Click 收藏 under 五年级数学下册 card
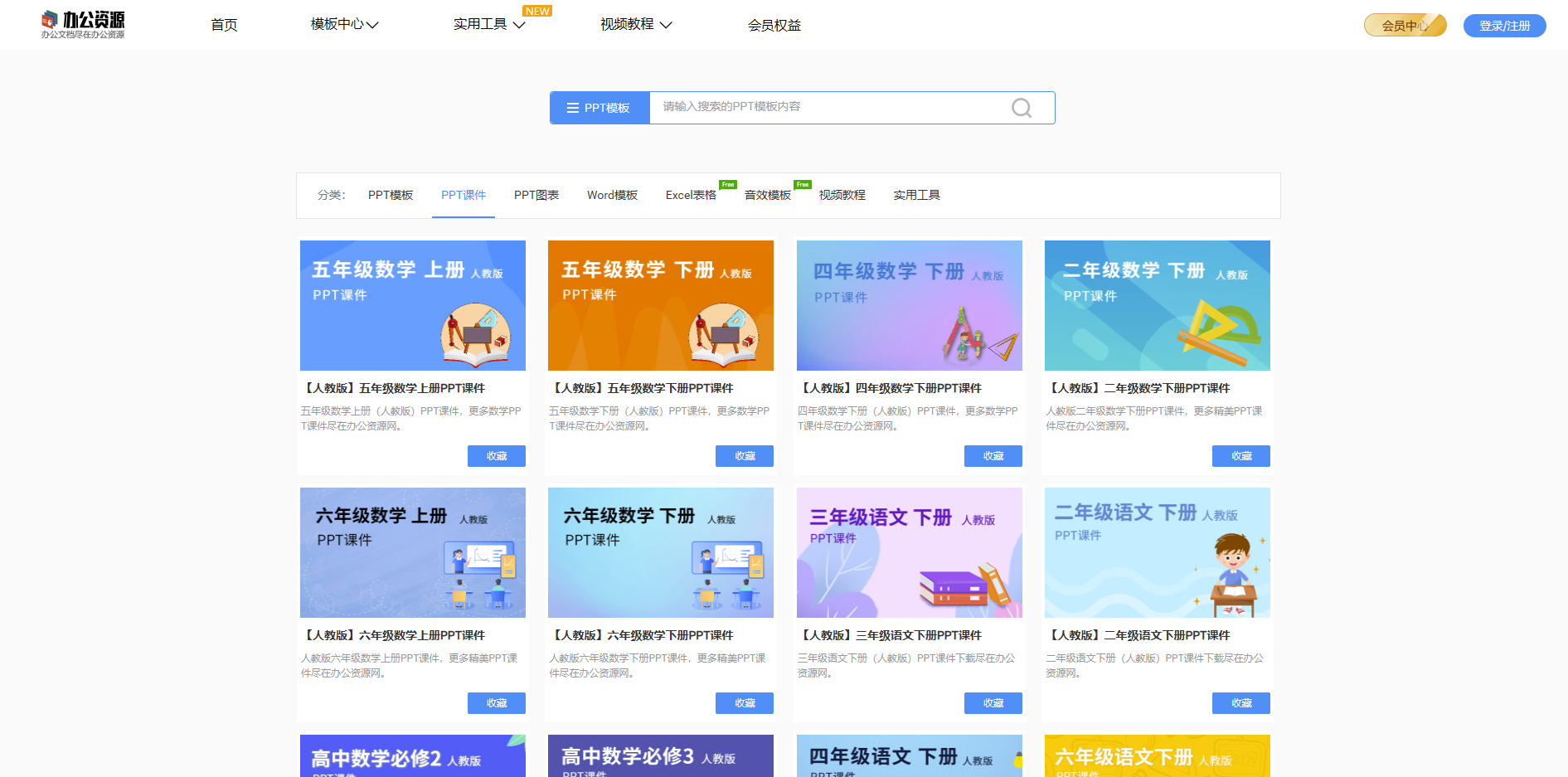The image size is (1568, 777). pos(745,456)
